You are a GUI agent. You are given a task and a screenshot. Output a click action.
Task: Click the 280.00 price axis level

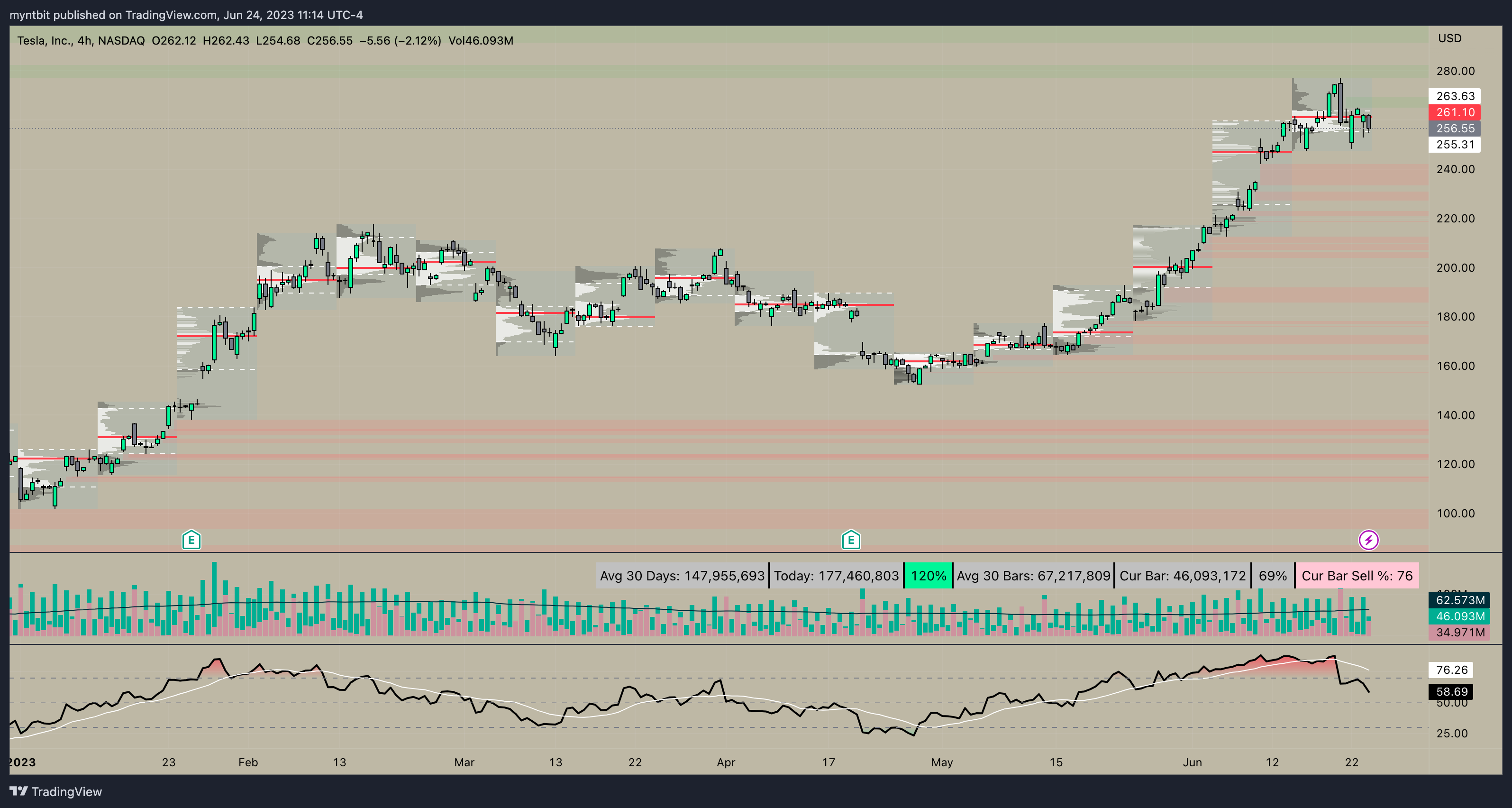1455,71
